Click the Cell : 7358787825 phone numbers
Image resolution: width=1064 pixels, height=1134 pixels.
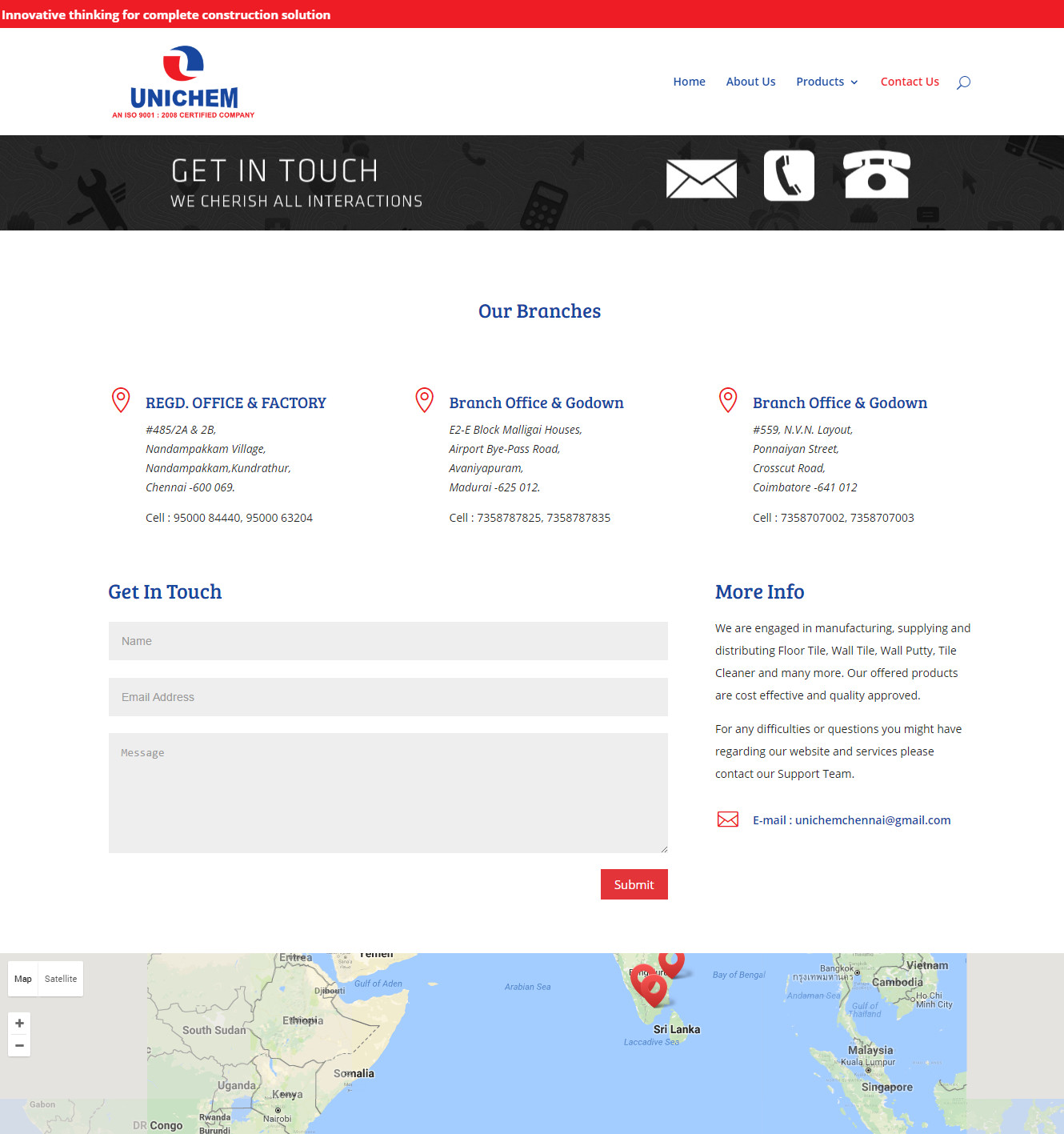coord(530,518)
